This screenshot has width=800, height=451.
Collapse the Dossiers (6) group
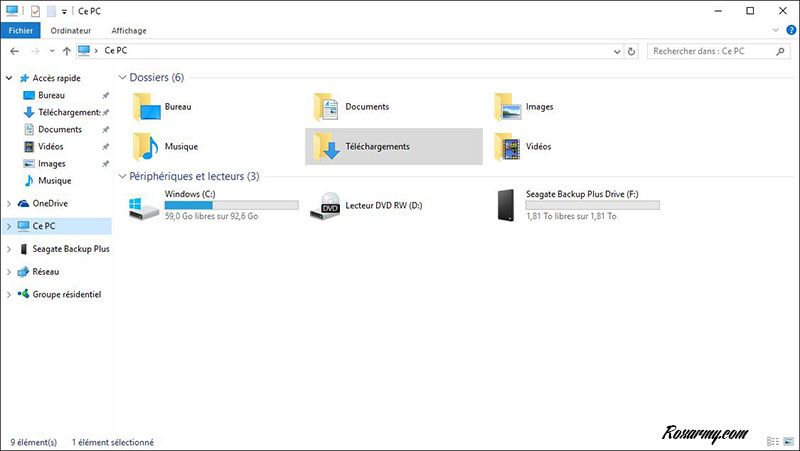click(122, 77)
